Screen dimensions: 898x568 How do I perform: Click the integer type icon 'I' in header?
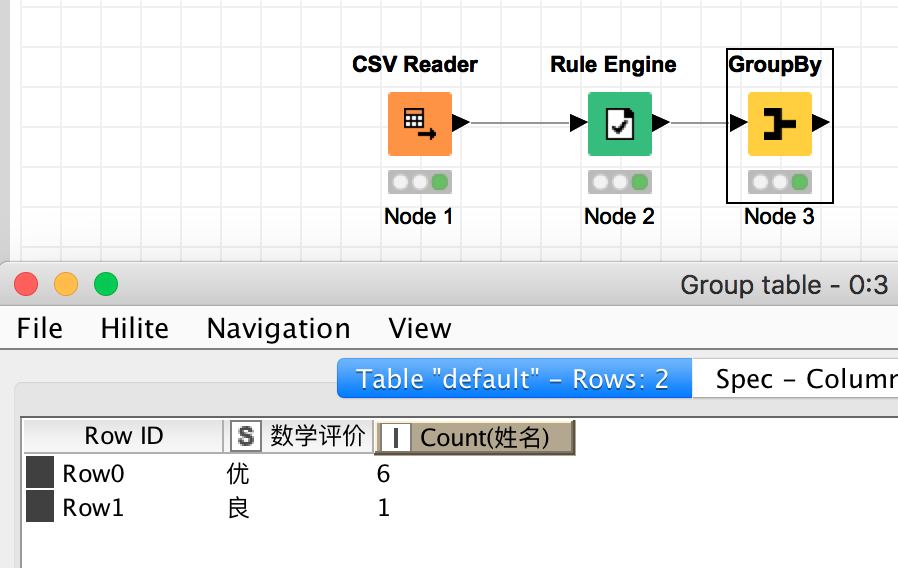click(x=395, y=438)
